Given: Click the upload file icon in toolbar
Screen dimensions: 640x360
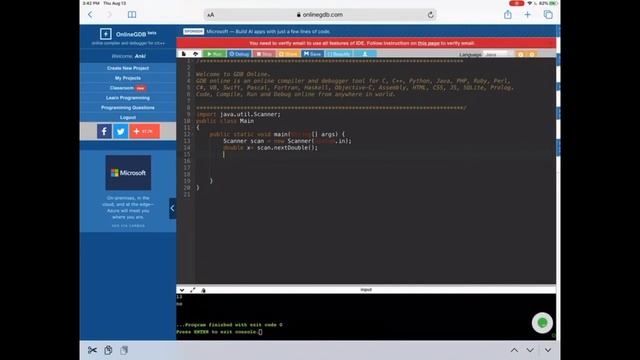Looking at the screenshot, I should [196, 54].
